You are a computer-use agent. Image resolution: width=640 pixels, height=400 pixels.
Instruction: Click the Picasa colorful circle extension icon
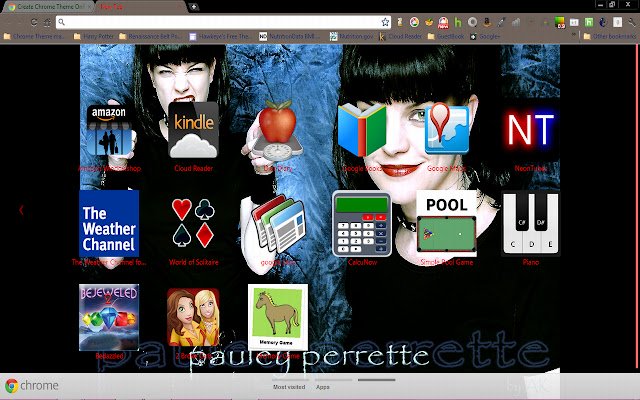point(414,22)
